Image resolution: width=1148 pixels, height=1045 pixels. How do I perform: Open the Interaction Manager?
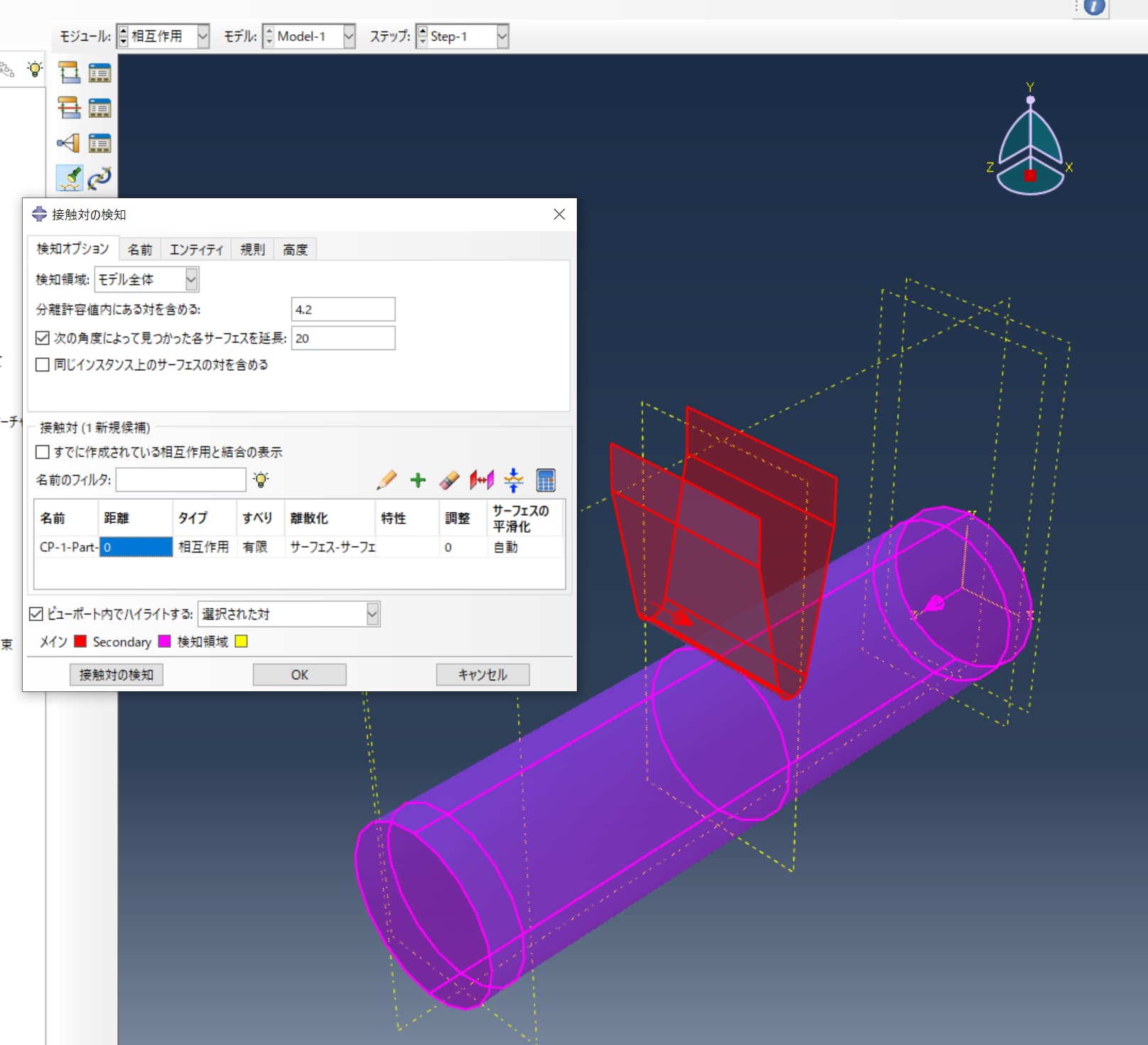click(x=99, y=72)
